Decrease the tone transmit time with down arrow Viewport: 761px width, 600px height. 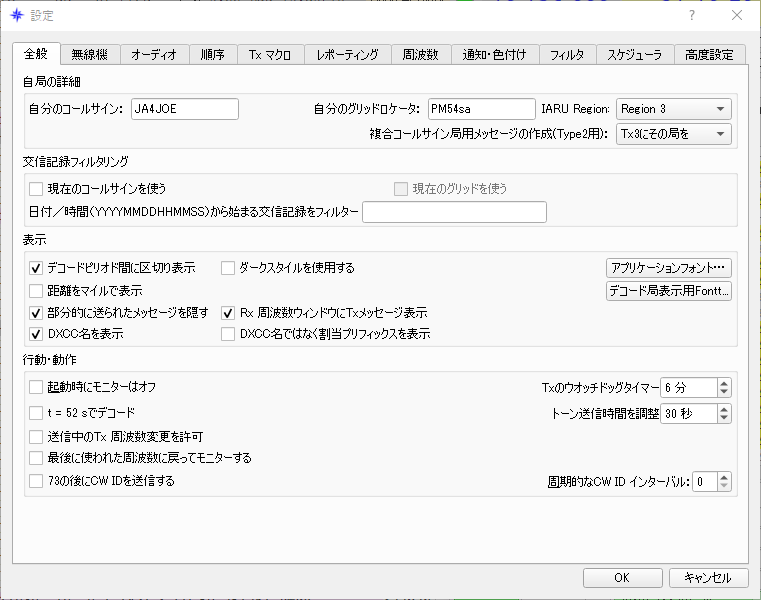point(724,418)
